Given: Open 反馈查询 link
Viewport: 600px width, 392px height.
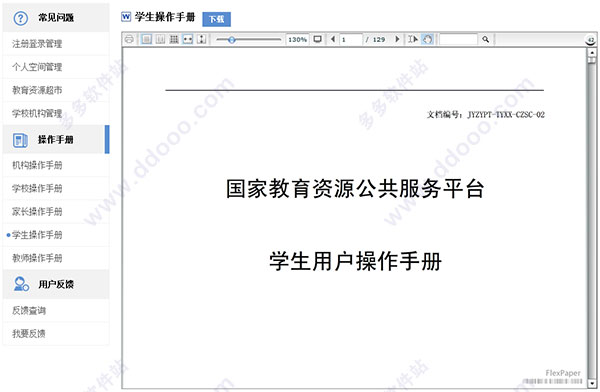Looking at the screenshot, I should pyautogui.click(x=29, y=310).
